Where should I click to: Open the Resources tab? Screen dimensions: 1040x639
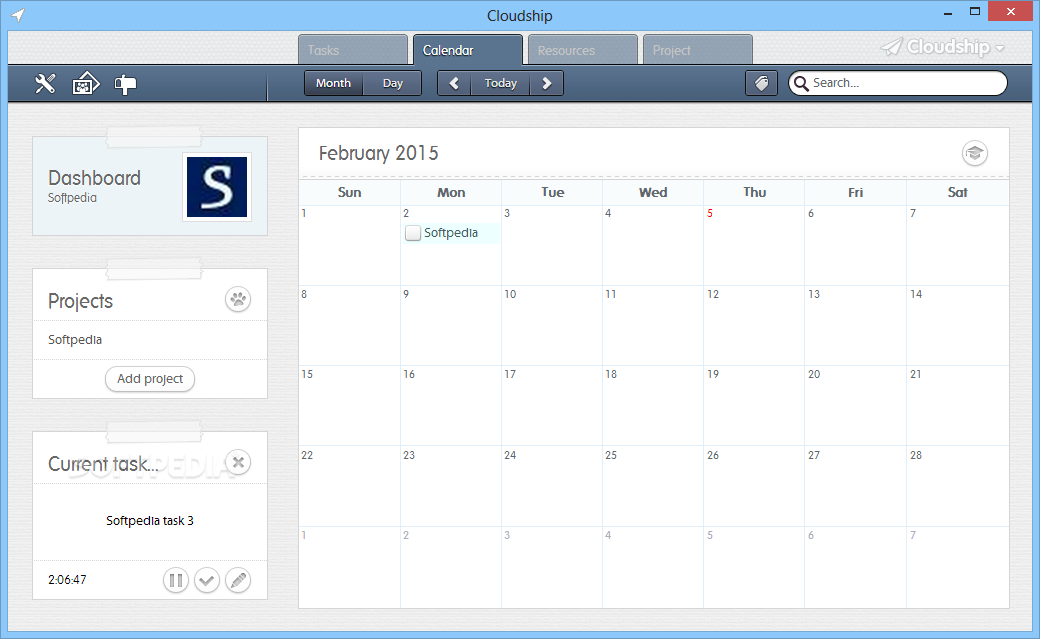coord(583,50)
